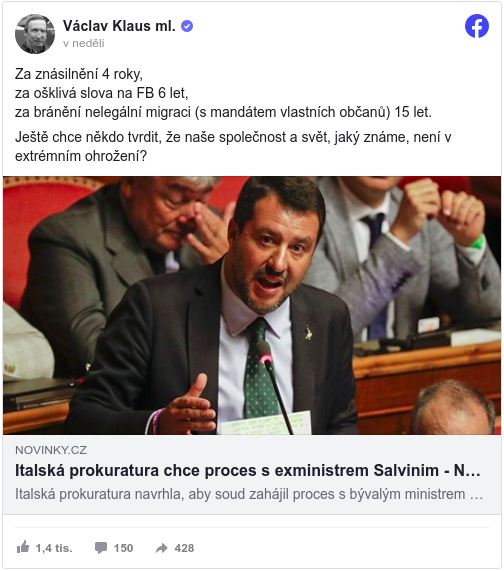Click the share arrow icon
The height and width of the screenshot is (571, 504).
[x=162, y=548]
